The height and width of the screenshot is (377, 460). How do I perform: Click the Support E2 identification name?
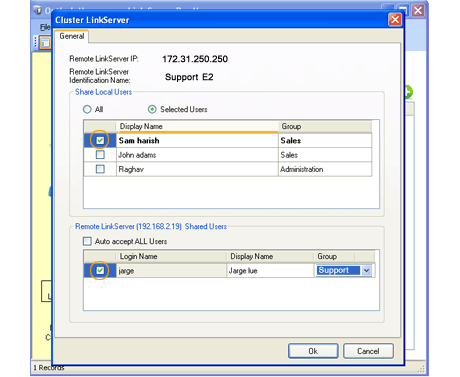(189, 77)
